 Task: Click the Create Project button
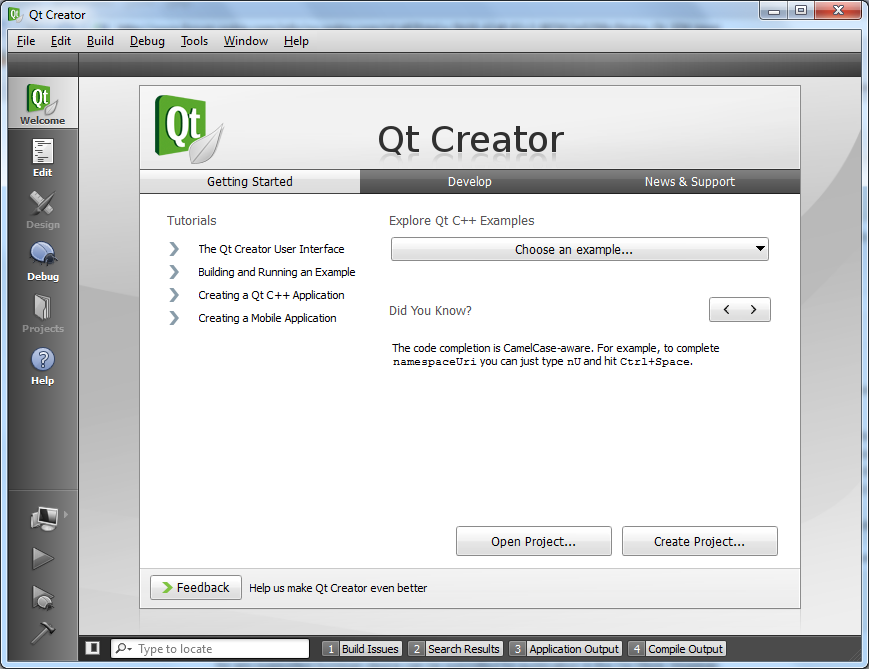(x=699, y=541)
